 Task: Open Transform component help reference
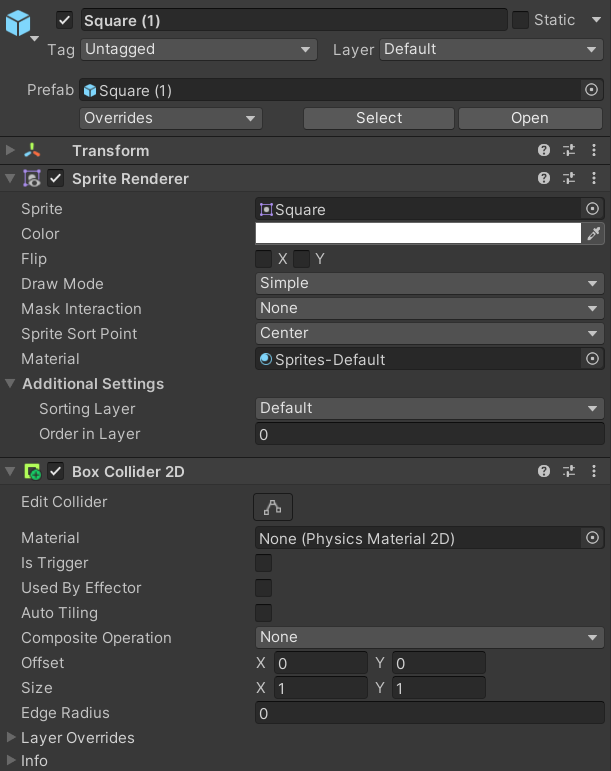544,150
